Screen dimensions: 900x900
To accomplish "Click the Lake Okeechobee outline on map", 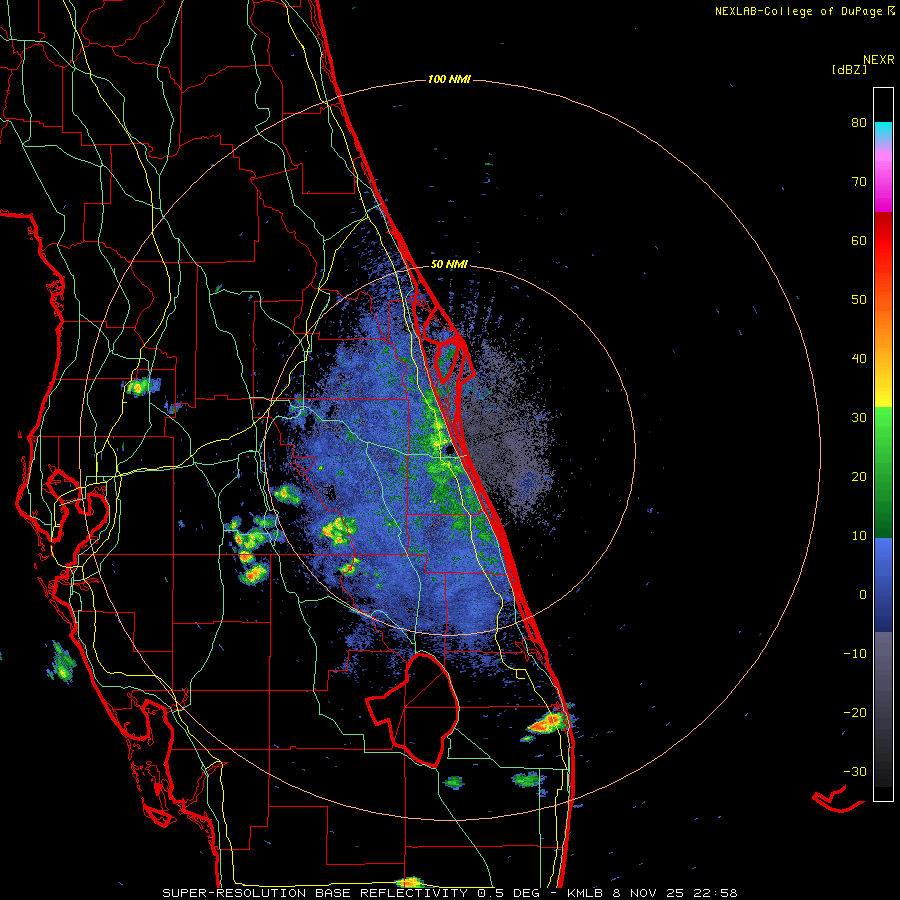I will (414, 709).
